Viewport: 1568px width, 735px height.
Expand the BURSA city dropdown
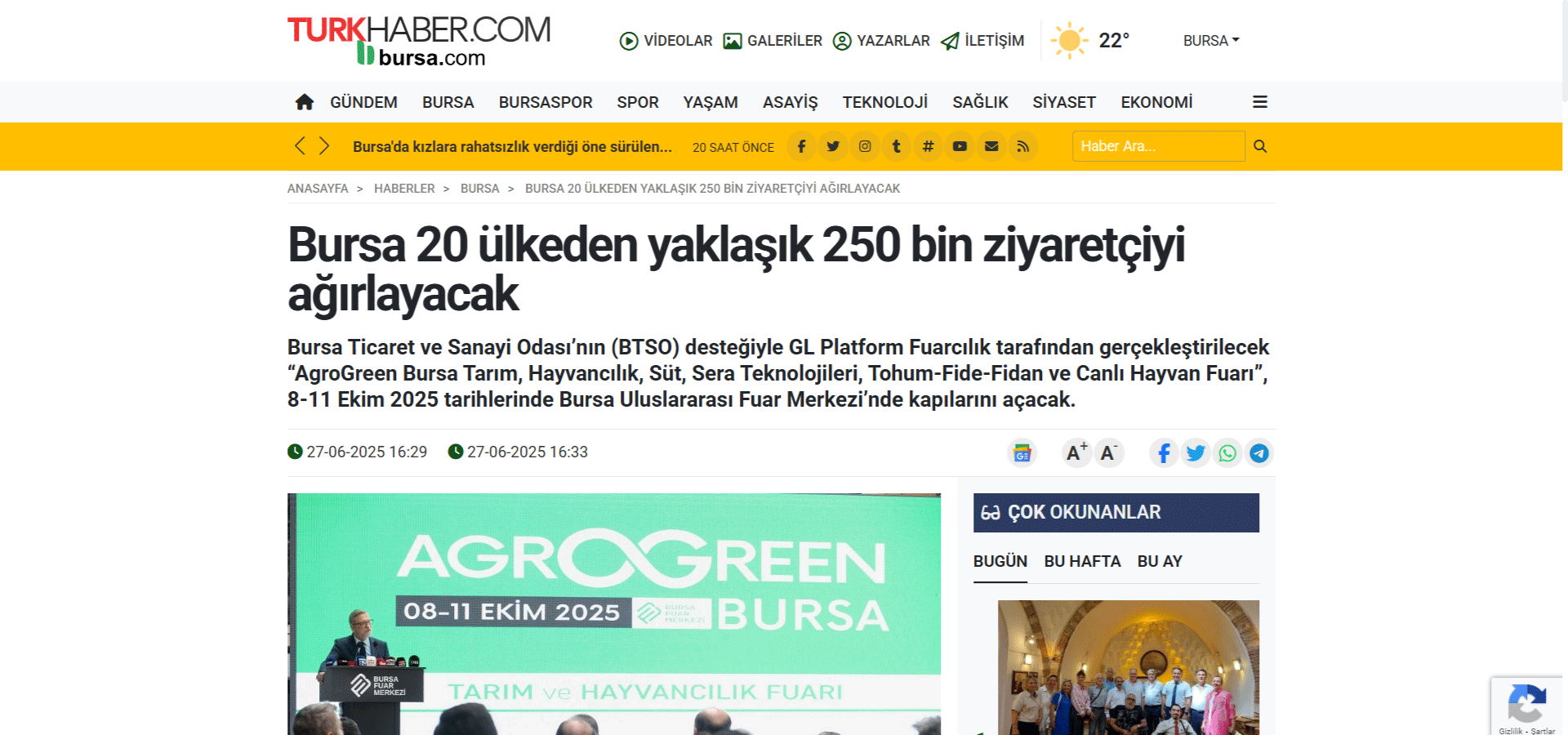click(x=1210, y=41)
